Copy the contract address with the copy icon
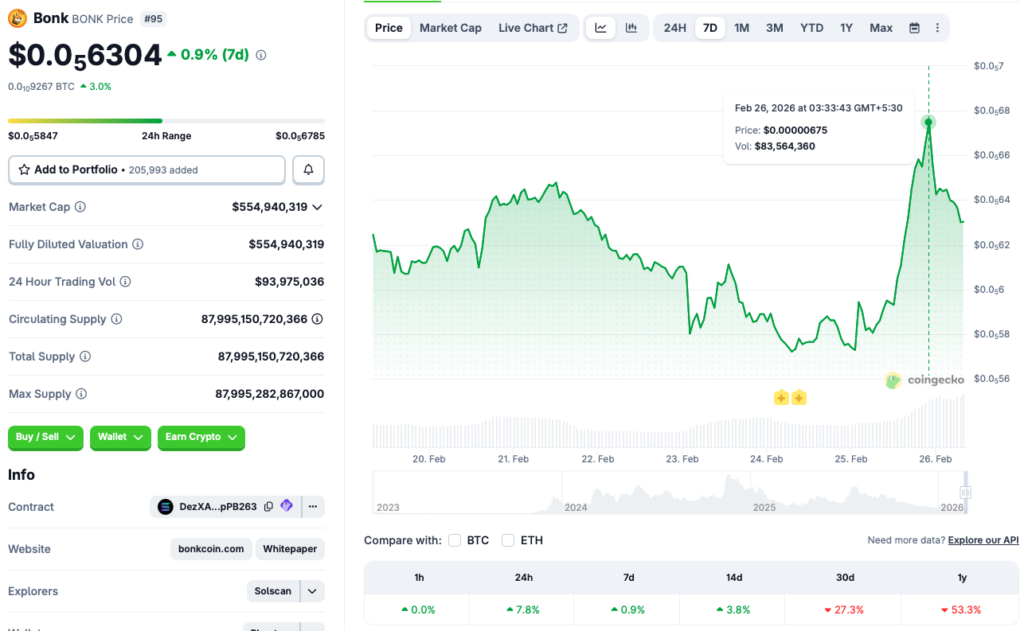Image resolution: width=1024 pixels, height=631 pixels. click(x=268, y=507)
